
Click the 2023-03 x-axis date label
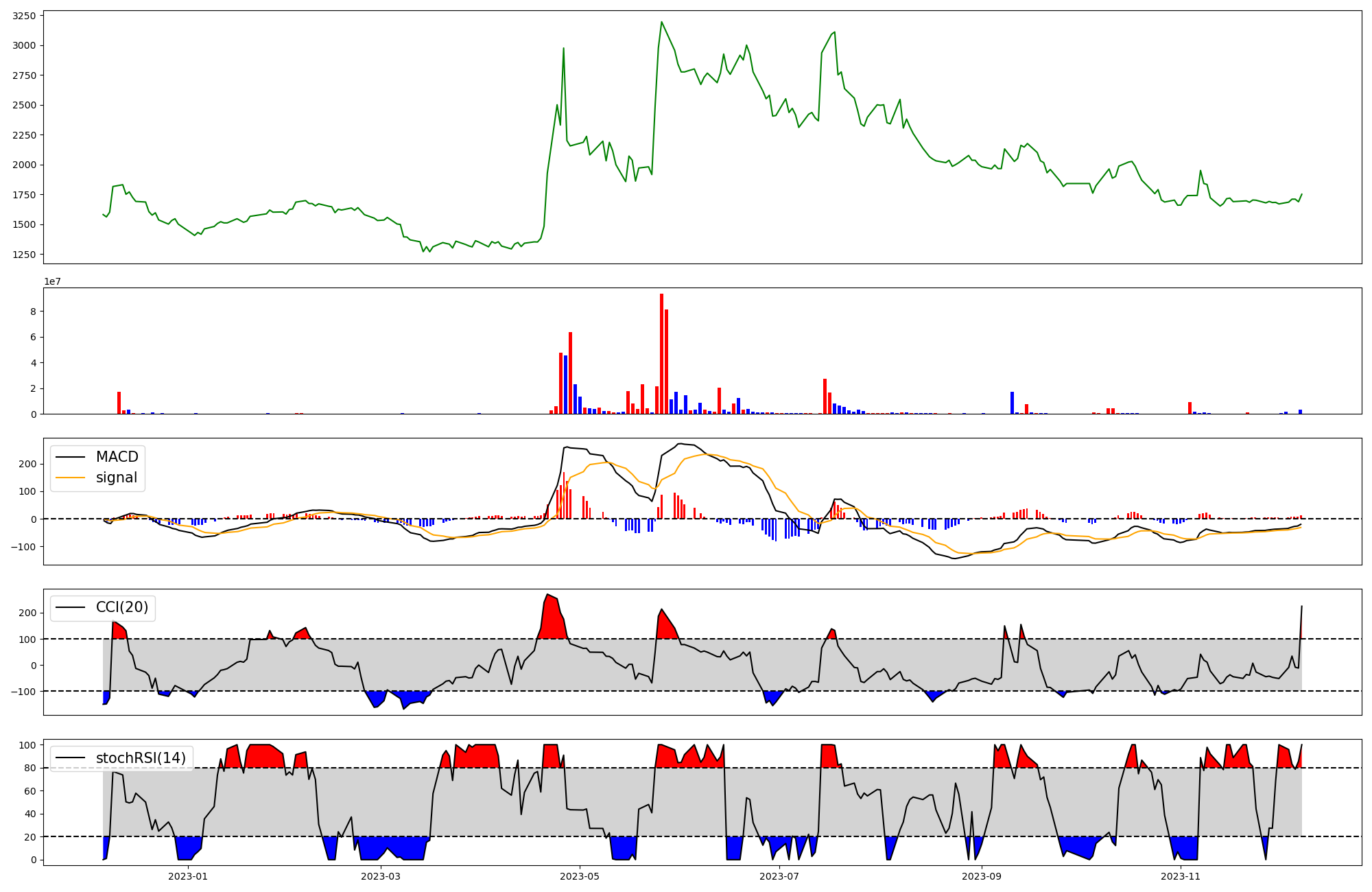coord(380,876)
